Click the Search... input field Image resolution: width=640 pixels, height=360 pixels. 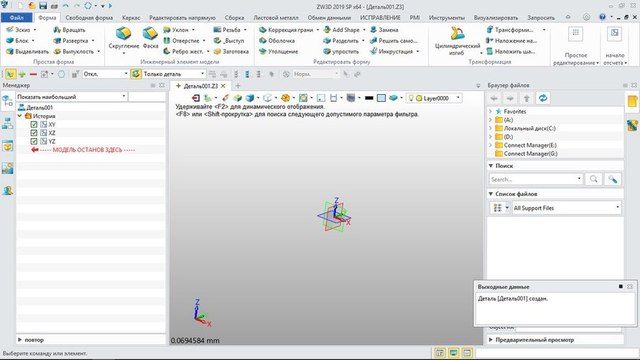click(x=535, y=179)
